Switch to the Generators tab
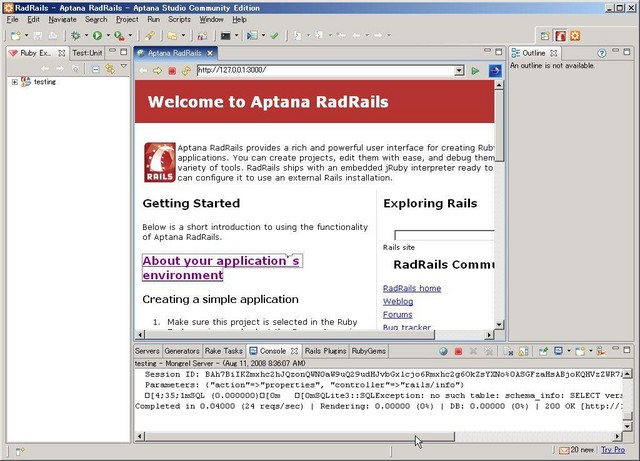Screen dimensions: 640x461 (182, 351)
